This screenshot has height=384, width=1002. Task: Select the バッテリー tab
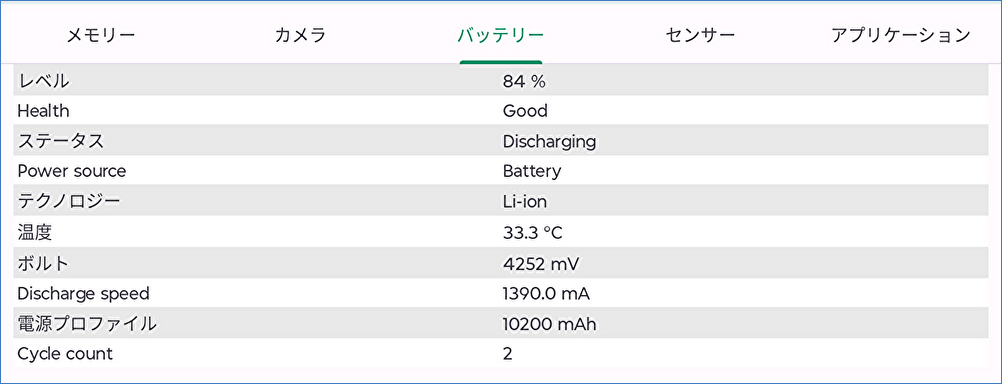[x=501, y=35]
